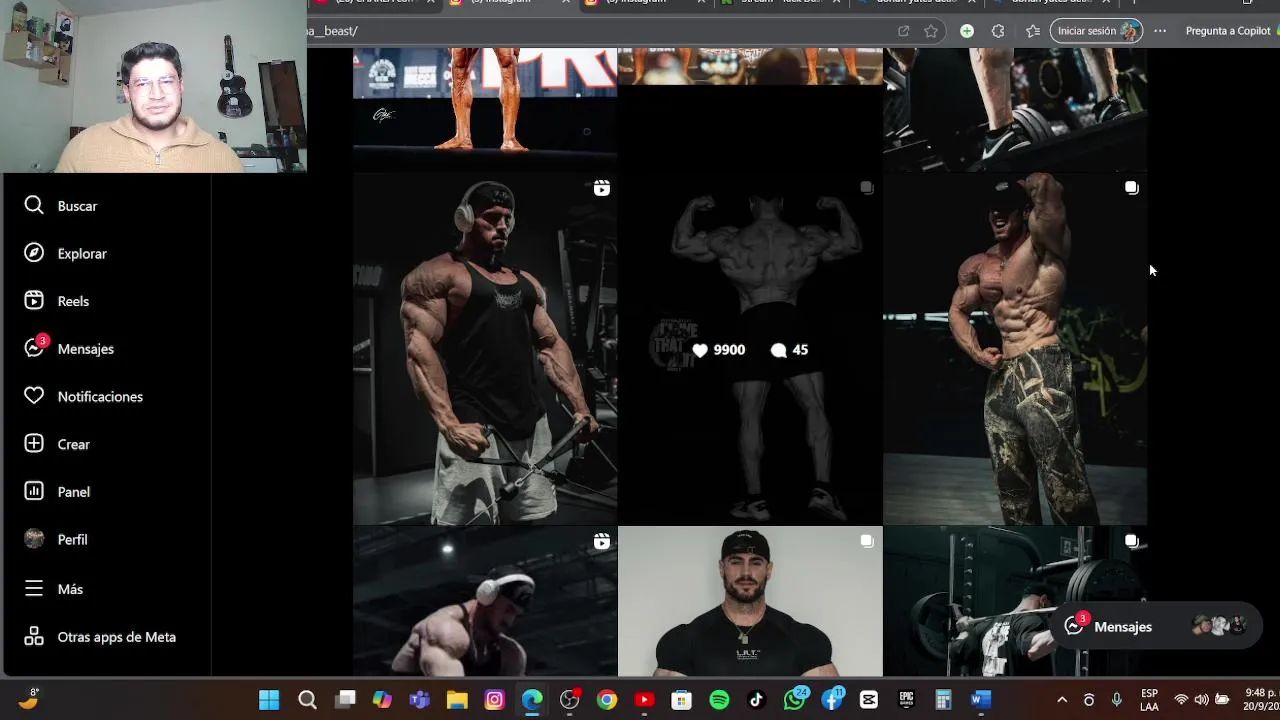Open the Instagram app on the taskbar
1280x720 pixels.
tap(494, 700)
